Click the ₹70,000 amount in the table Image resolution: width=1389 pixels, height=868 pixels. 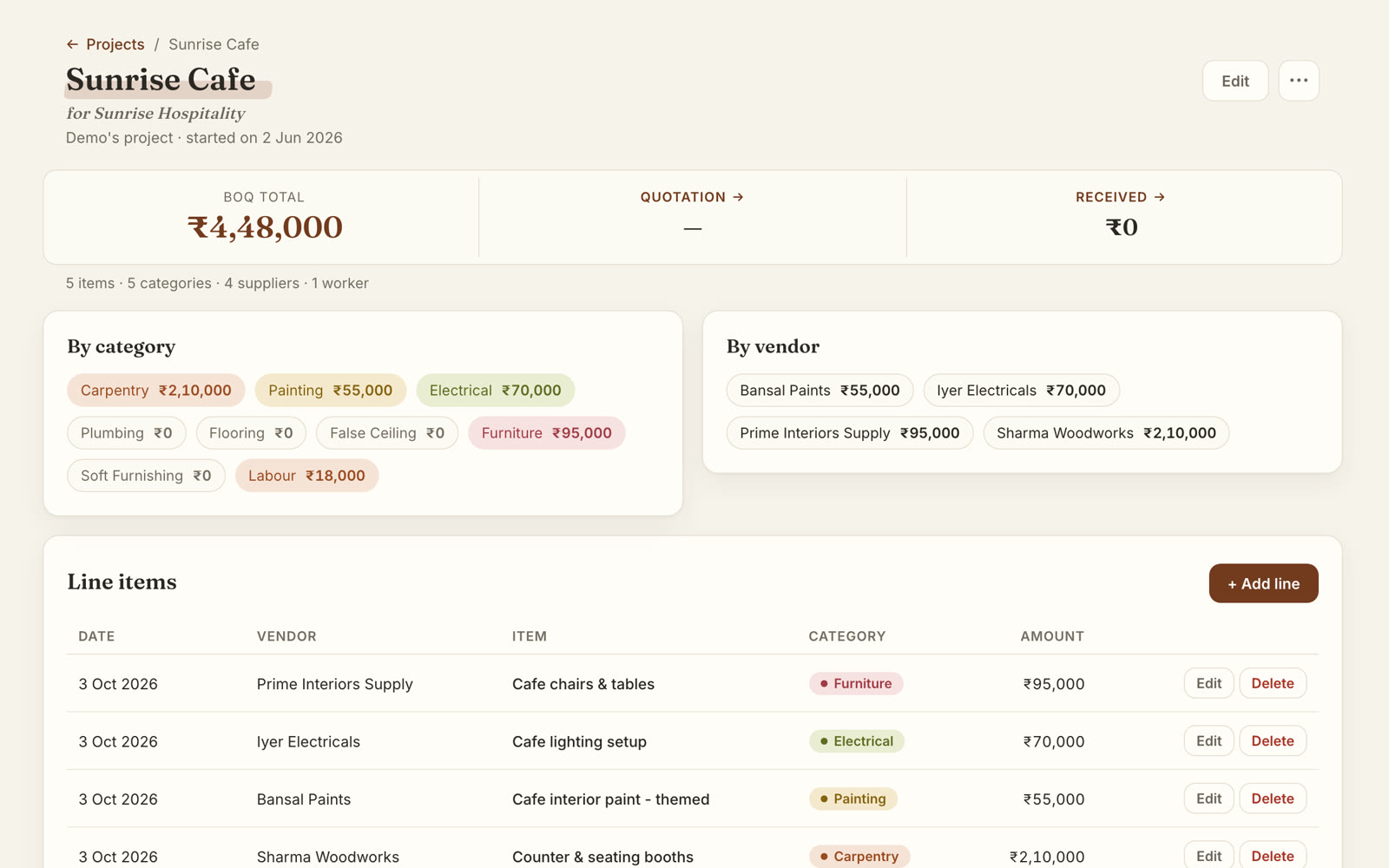point(1053,742)
